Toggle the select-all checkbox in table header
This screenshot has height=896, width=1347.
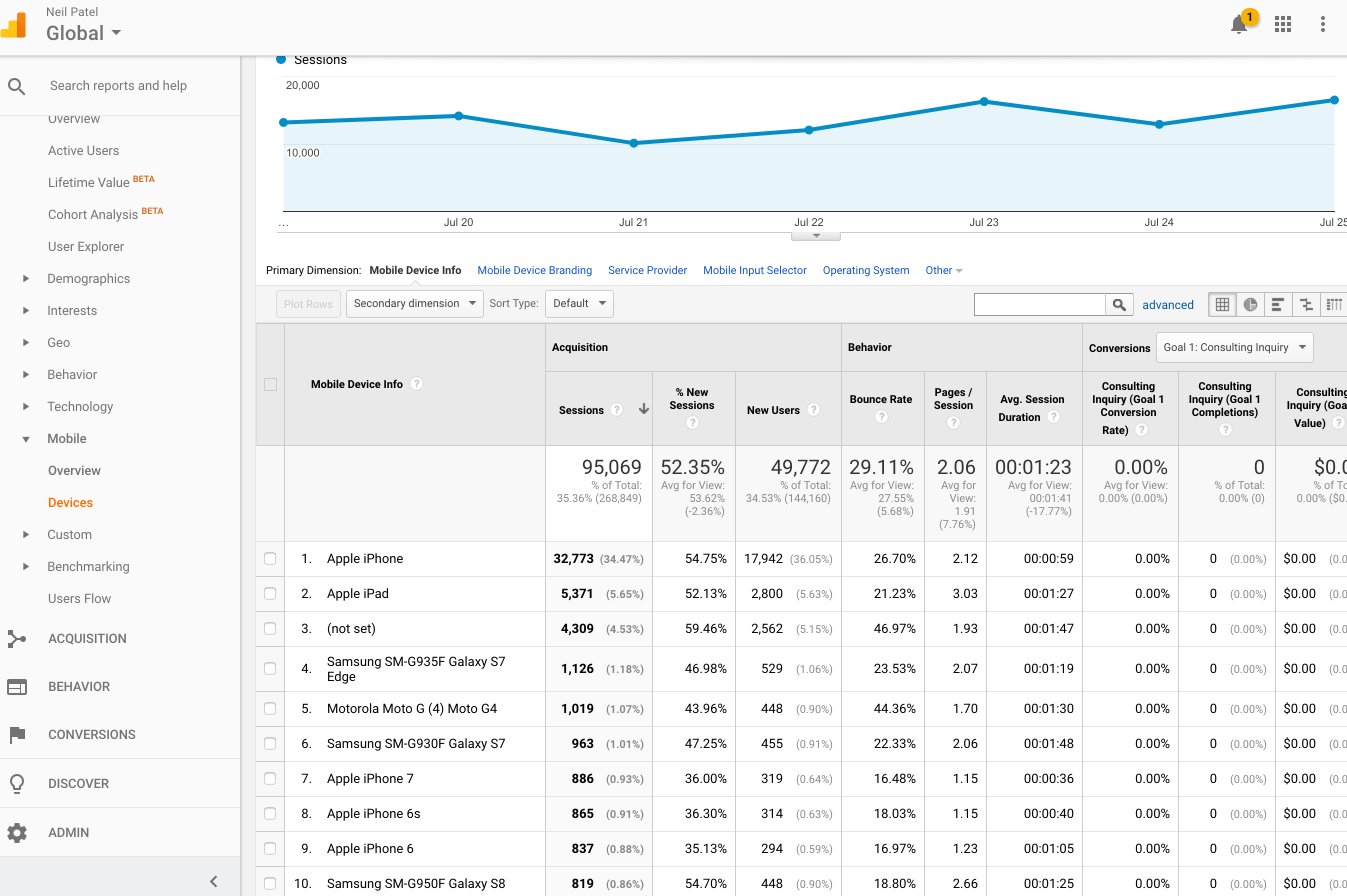pos(270,384)
